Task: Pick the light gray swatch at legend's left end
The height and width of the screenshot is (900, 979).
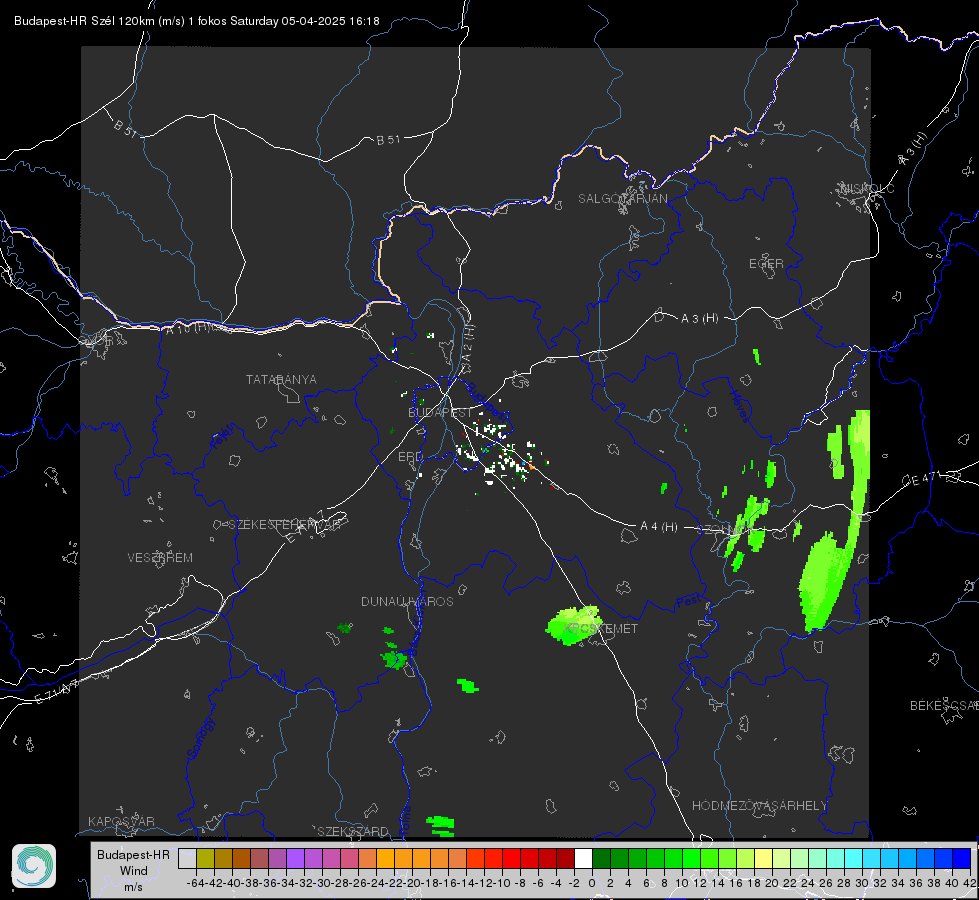Action: point(187,858)
